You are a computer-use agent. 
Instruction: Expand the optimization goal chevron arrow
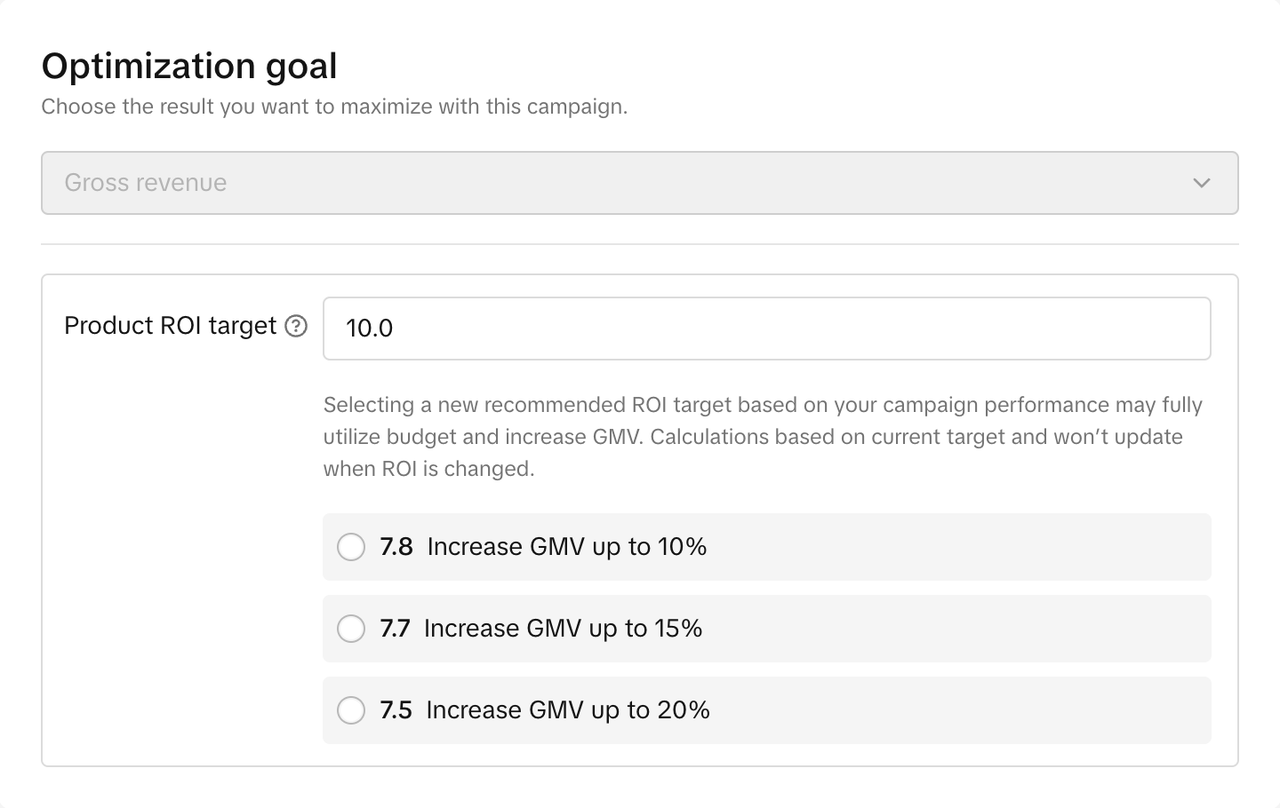coord(1202,183)
